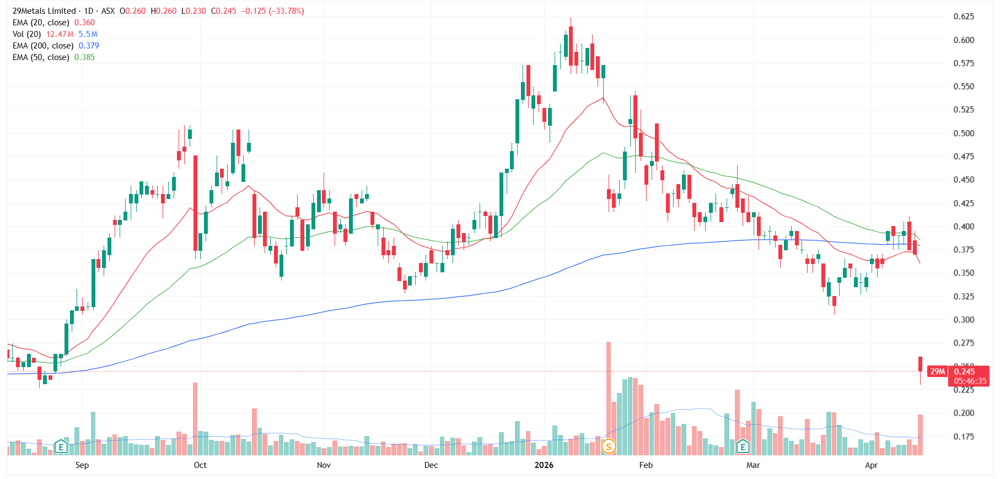Click the countdown timer 05:46:35
This screenshot has width=1000, height=479.
point(971,381)
